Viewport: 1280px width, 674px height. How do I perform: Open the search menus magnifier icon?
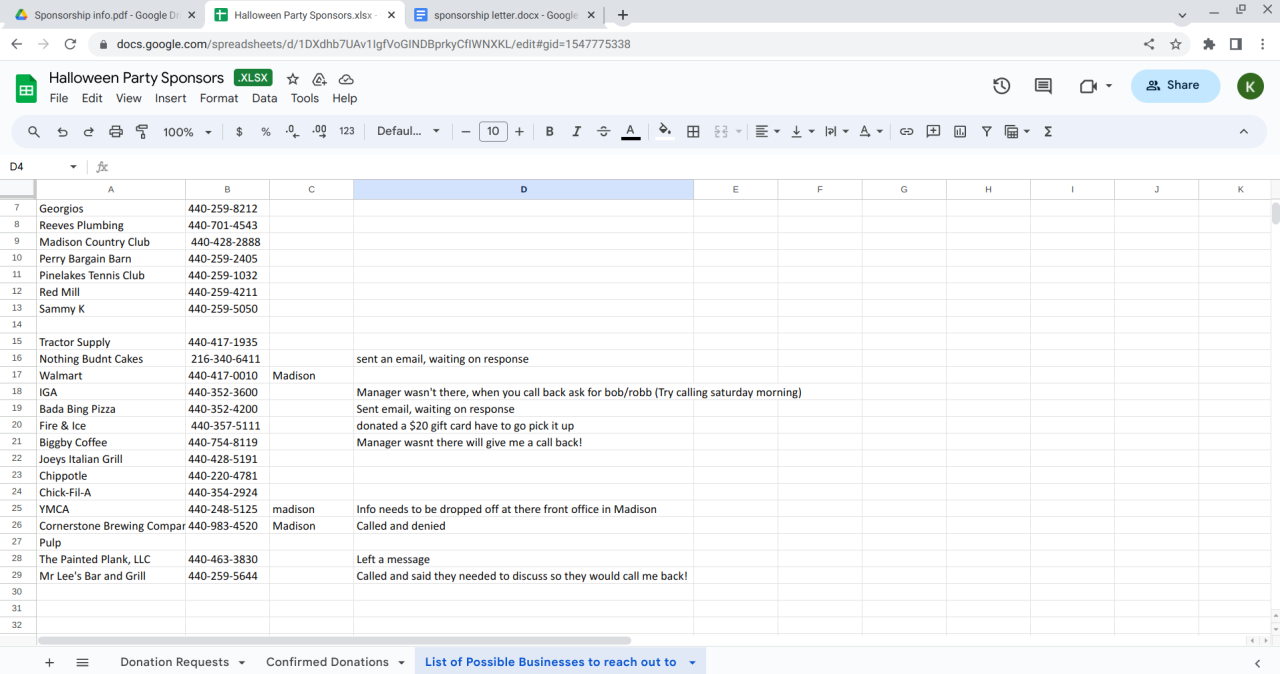click(x=34, y=132)
